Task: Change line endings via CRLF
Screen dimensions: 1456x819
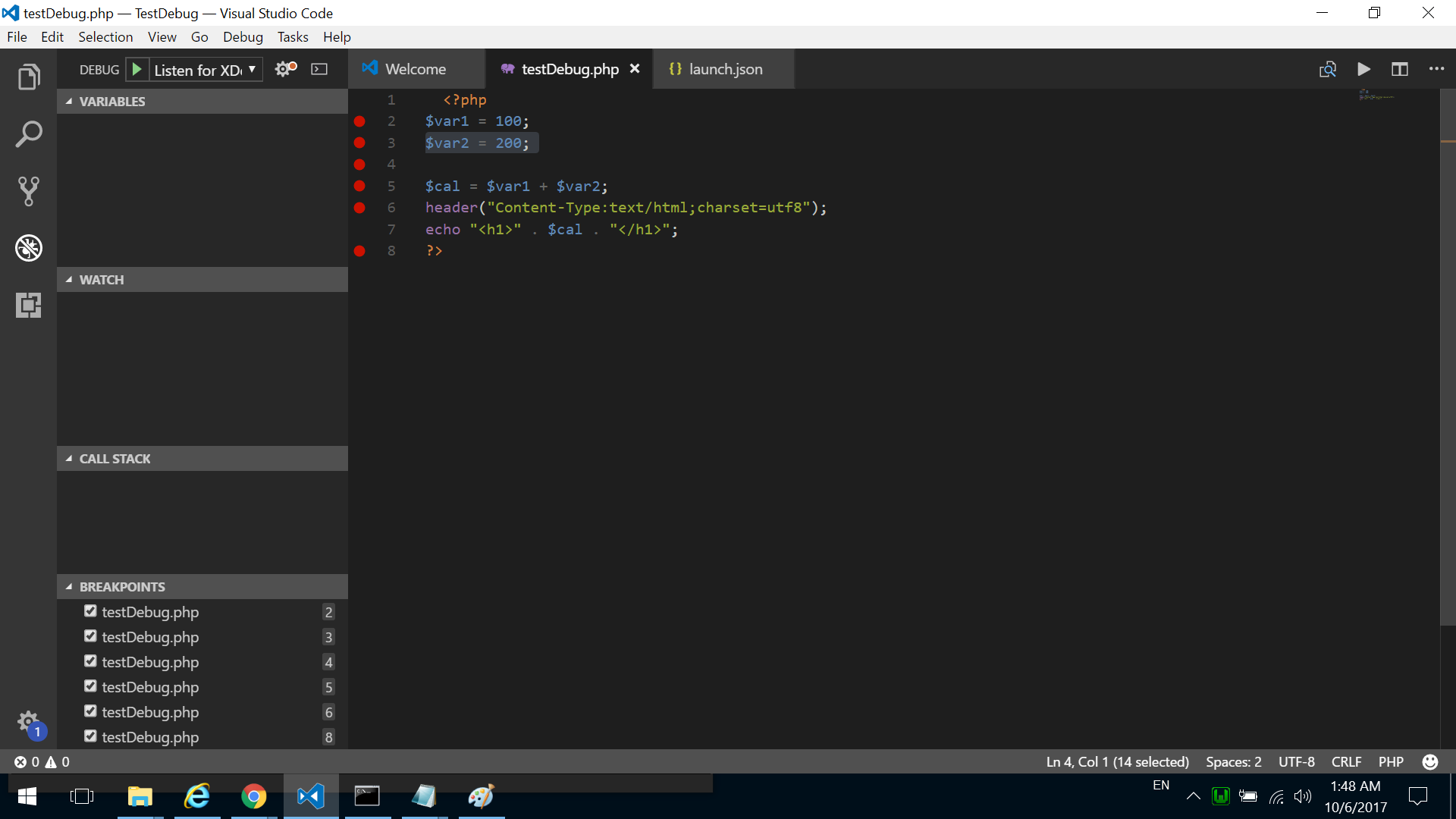Action: pyautogui.click(x=1346, y=762)
